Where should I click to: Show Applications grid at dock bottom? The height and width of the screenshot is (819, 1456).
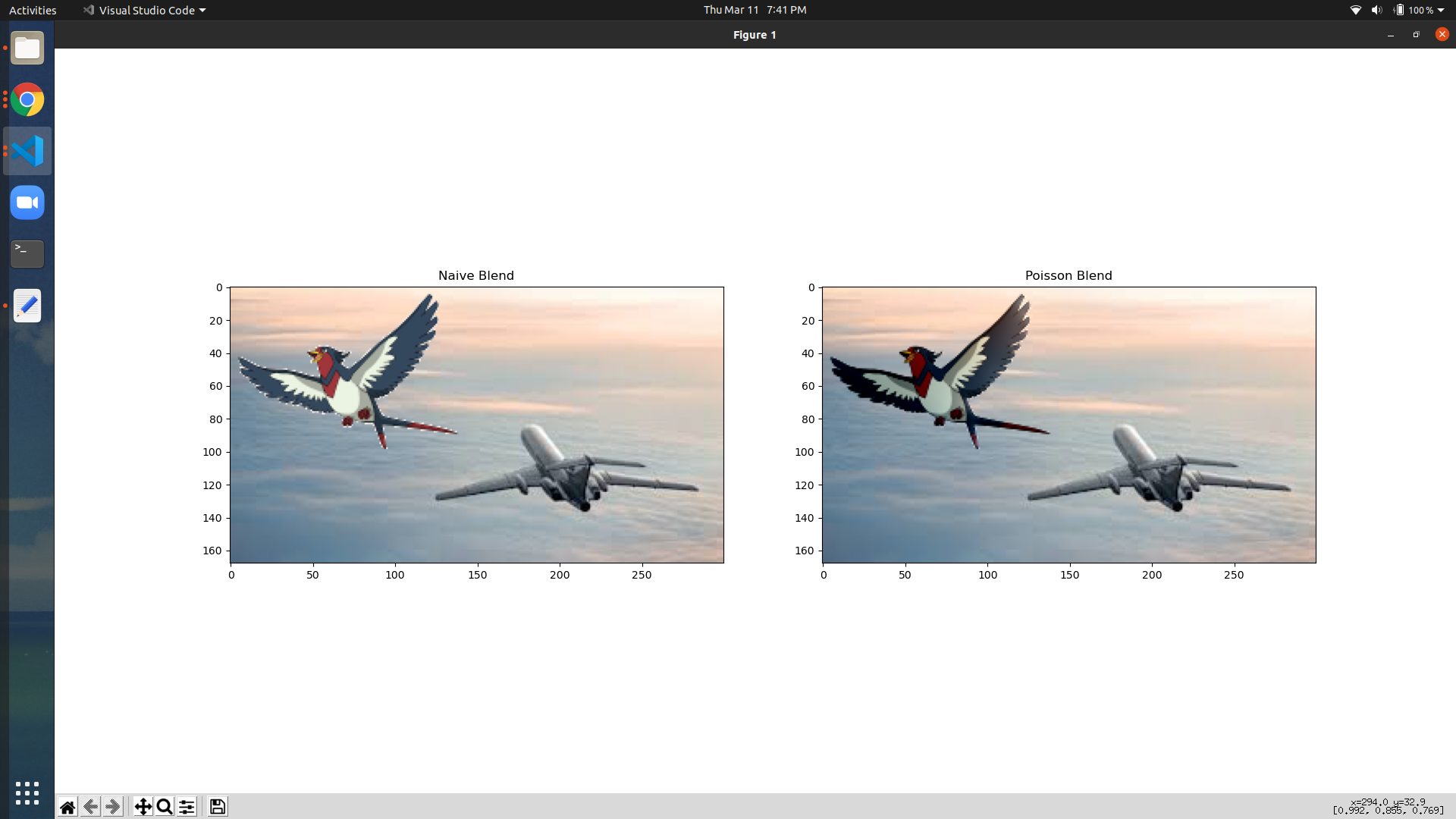[x=27, y=793]
